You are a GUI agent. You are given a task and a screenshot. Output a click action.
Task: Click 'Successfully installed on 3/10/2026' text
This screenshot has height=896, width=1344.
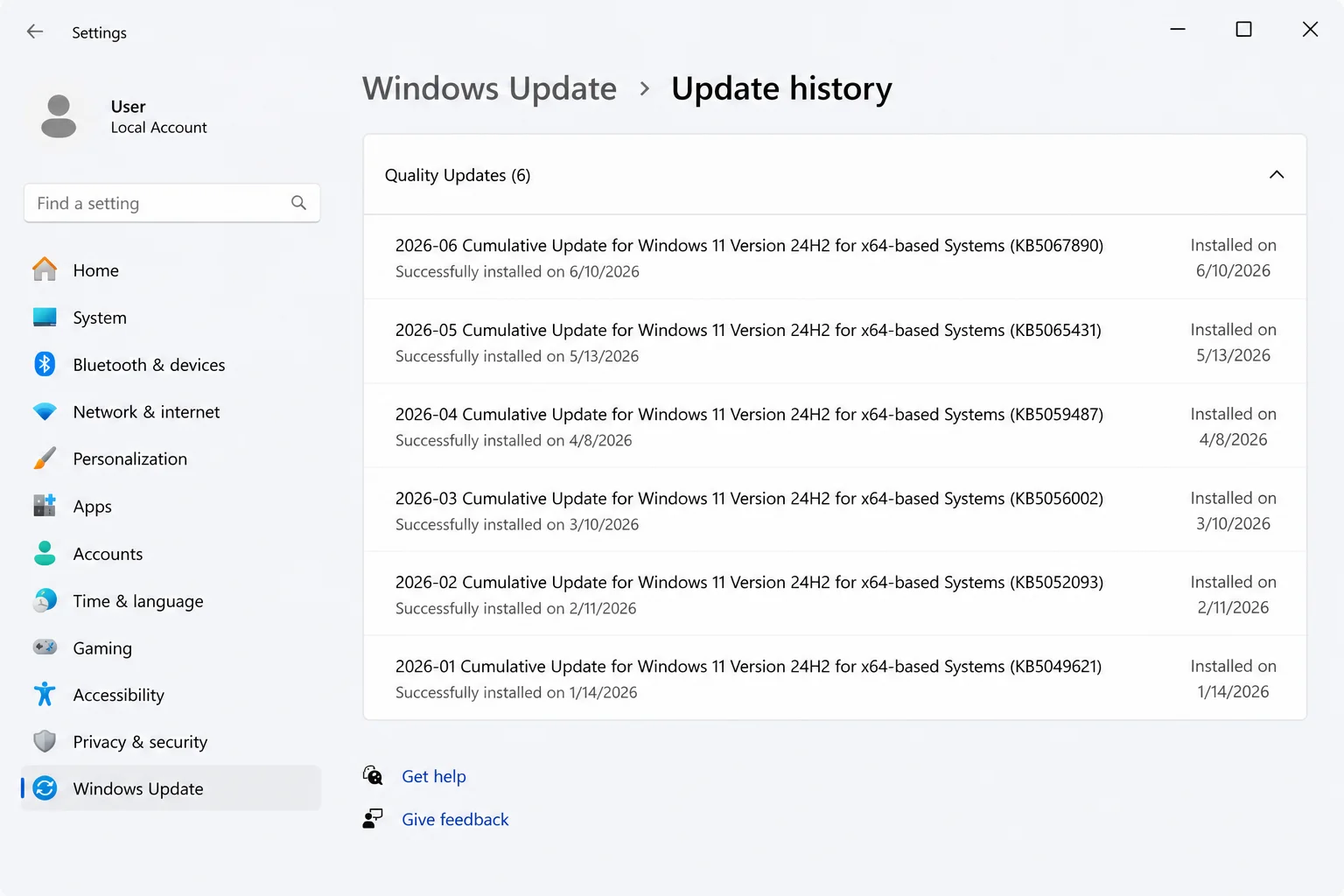517,524
